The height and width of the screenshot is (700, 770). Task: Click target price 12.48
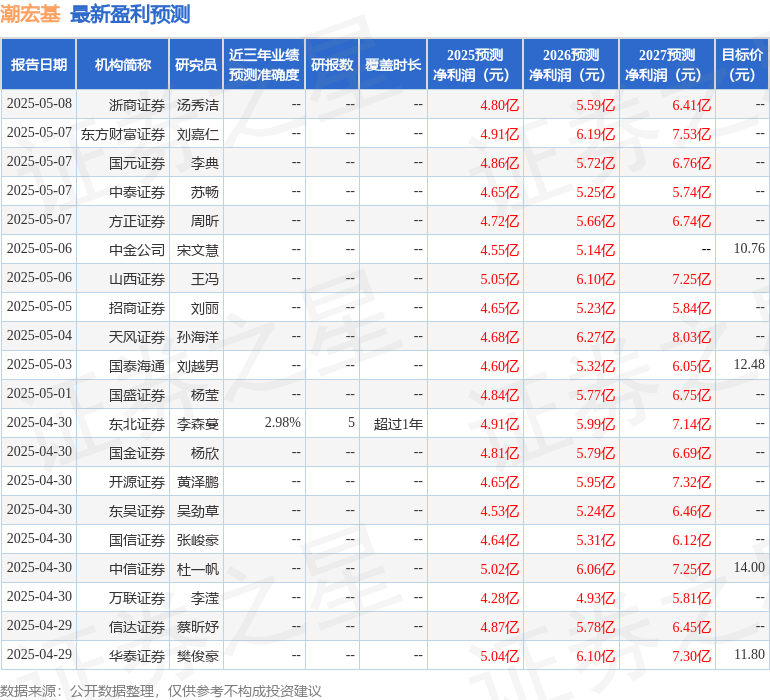749,364
